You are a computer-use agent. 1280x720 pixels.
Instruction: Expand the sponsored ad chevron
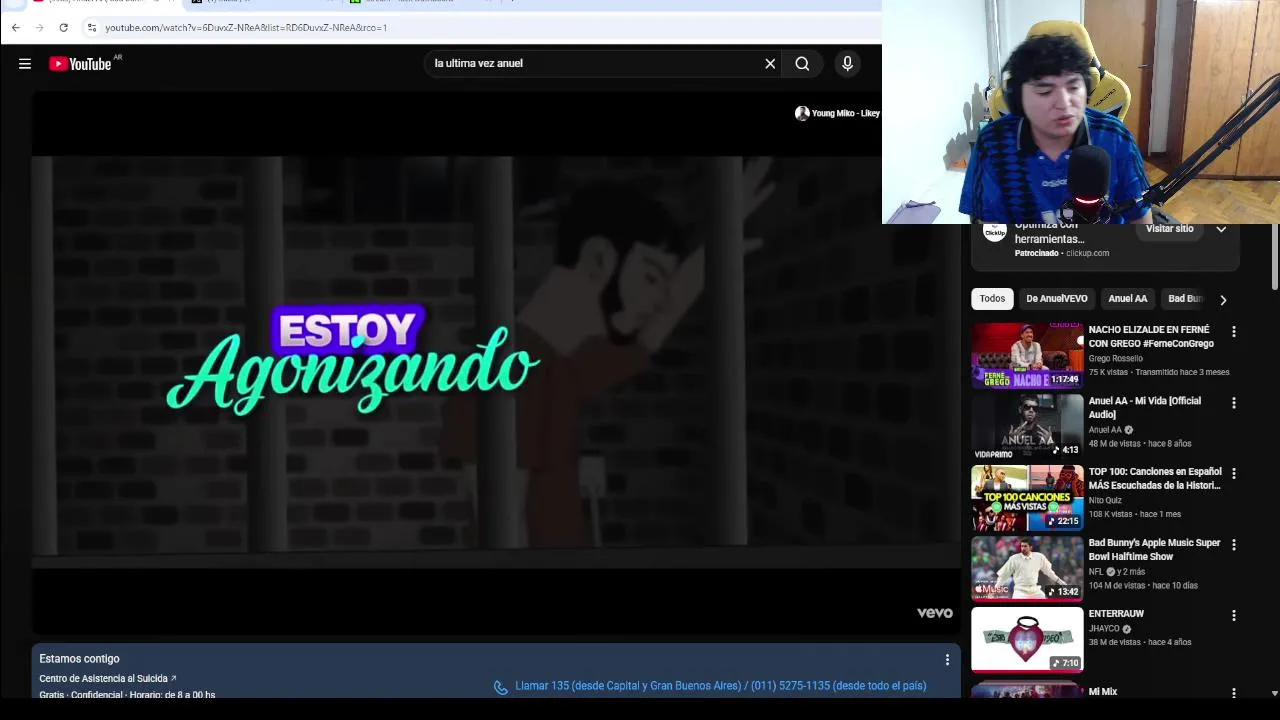[x=1221, y=229]
